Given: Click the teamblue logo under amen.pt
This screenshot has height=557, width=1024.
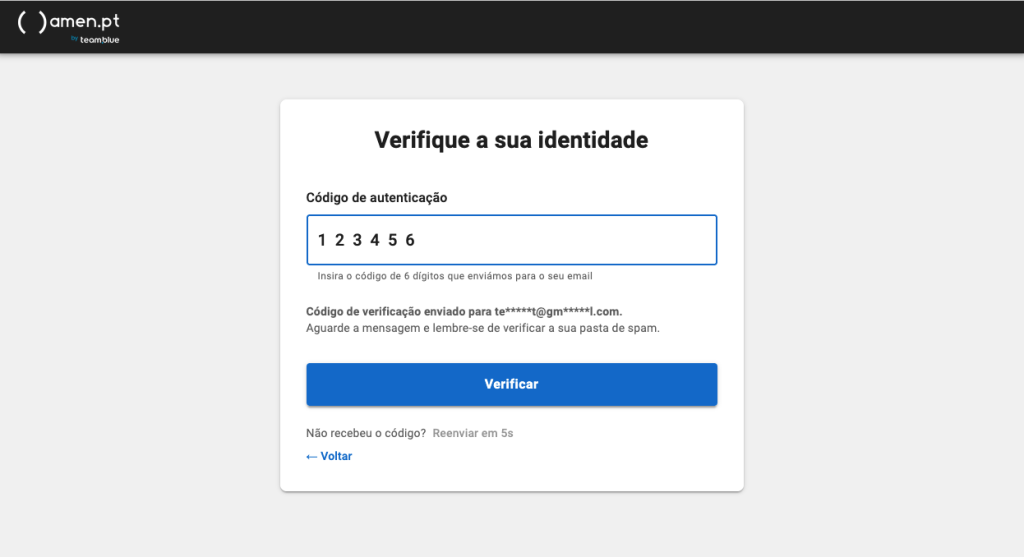Looking at the screenshot, I should click(94, 40).
